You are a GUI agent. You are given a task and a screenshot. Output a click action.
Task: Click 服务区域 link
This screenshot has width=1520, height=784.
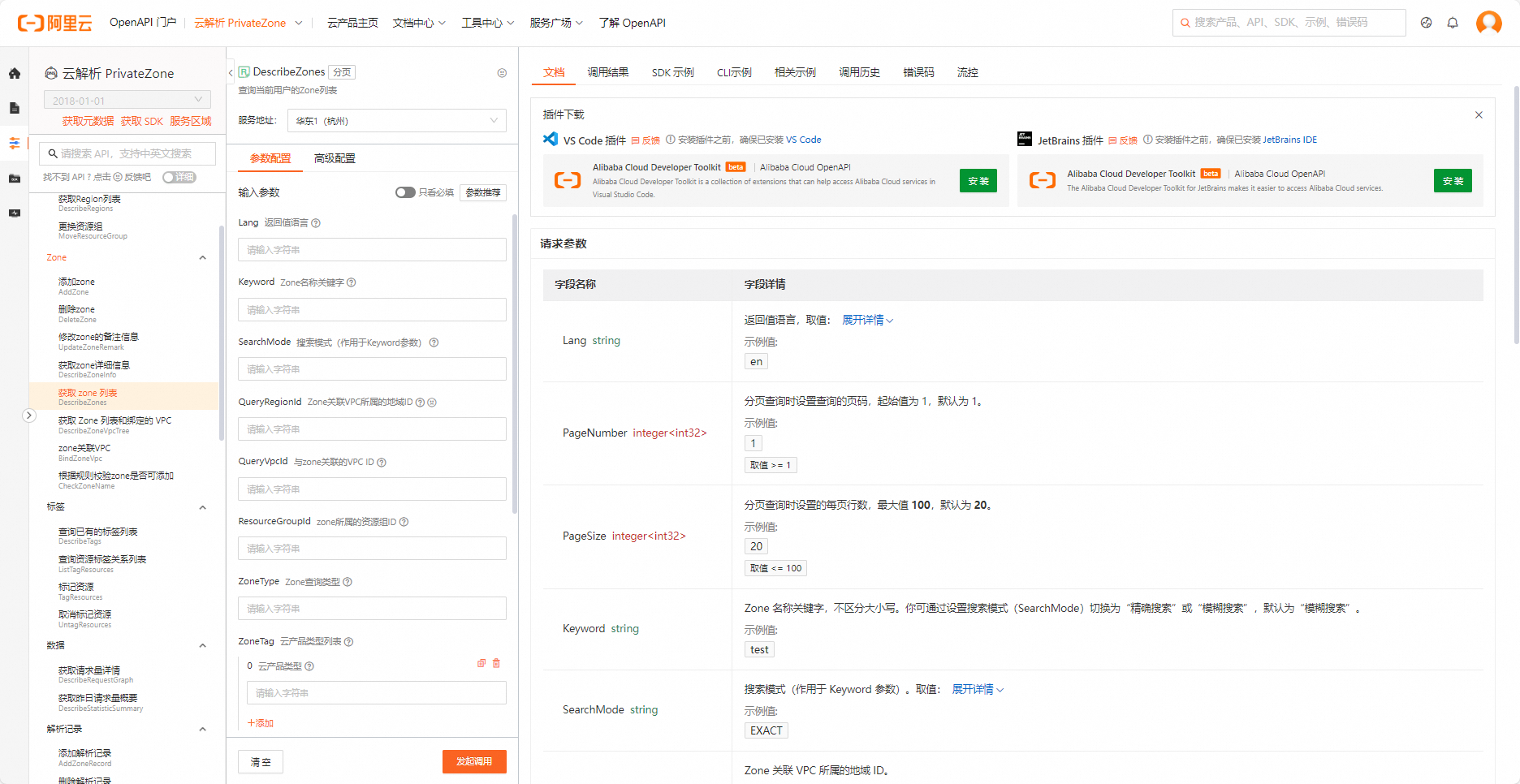pos(191,121)
